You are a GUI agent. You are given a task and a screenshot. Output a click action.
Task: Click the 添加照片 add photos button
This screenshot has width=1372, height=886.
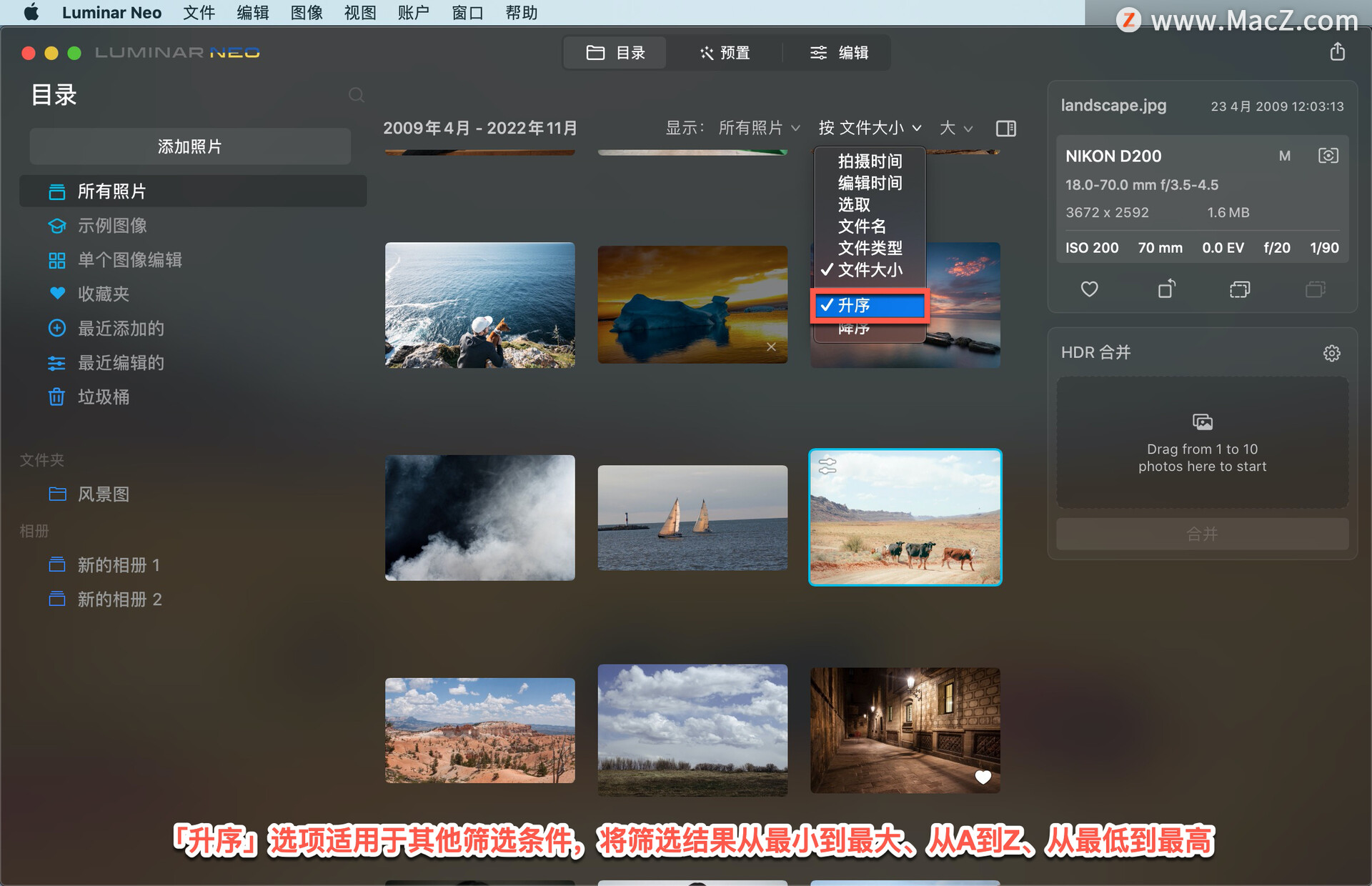click(x=190, y=146)
